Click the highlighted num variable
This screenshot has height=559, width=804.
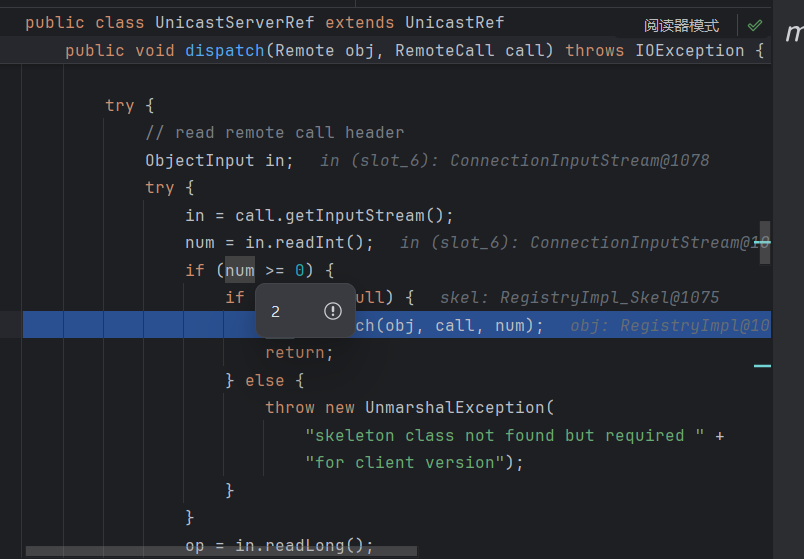[239, 270]
